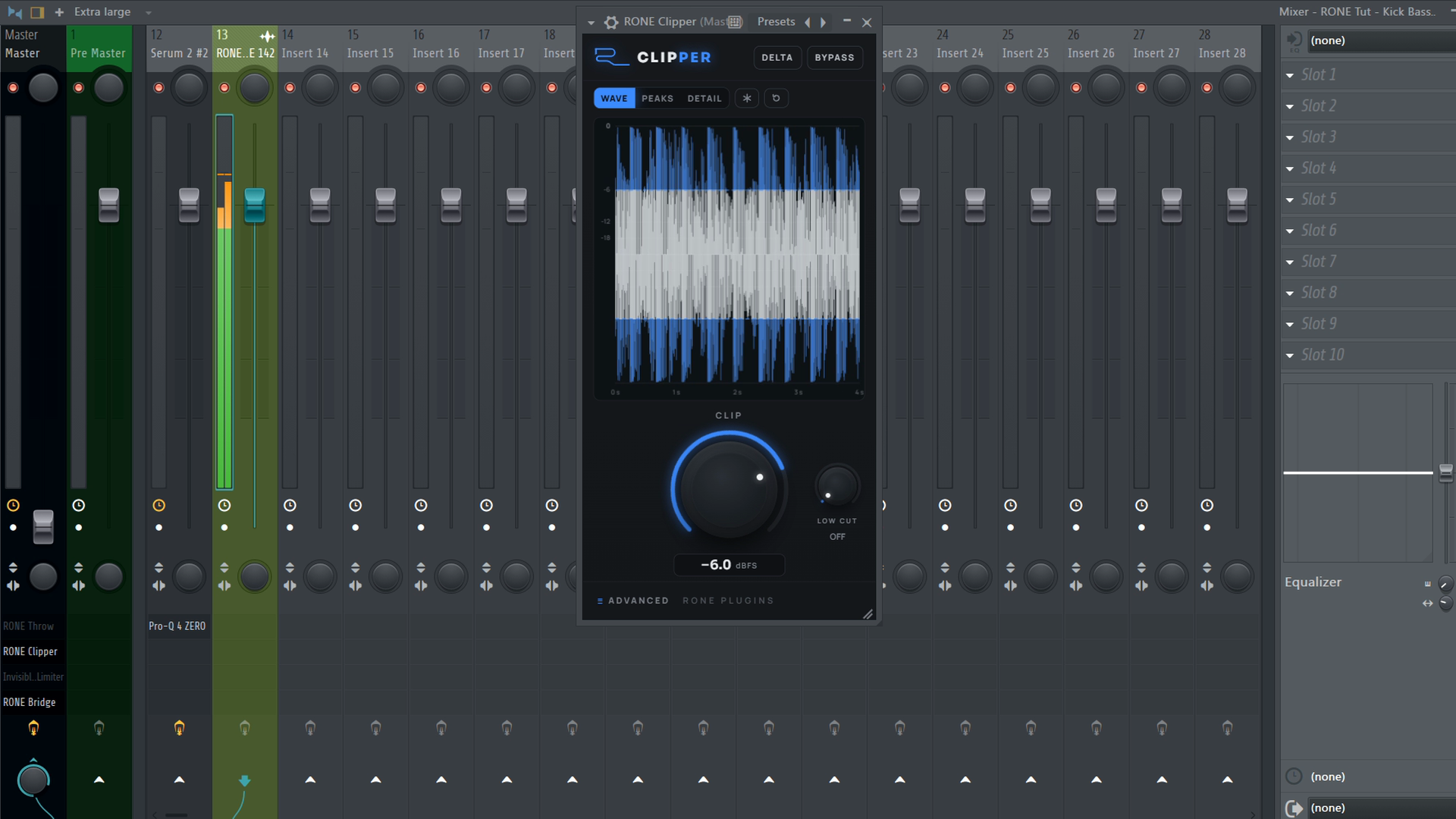Screen dimensions: 1456x819
Task: Switch to the DETAIL view tab
Action: (x=704, y=99)
